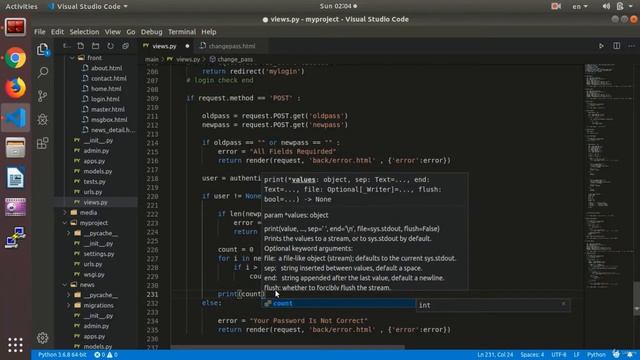Launch Google Chrome from the dock
Image resolution: width=640 pixels, height=360 pixels.
[16, 58]
